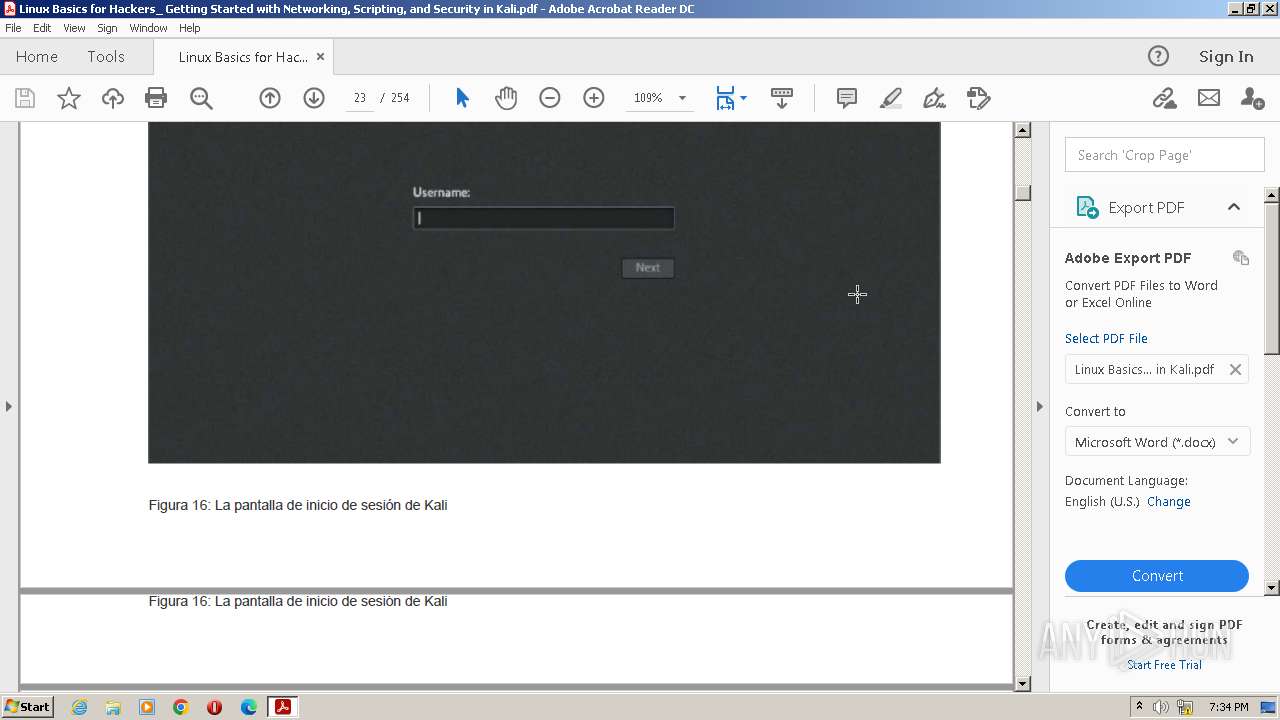Collapse the Export PDF section
Image resolution: width=1280 pixels, height=720 pixels.
(1234, 207)
